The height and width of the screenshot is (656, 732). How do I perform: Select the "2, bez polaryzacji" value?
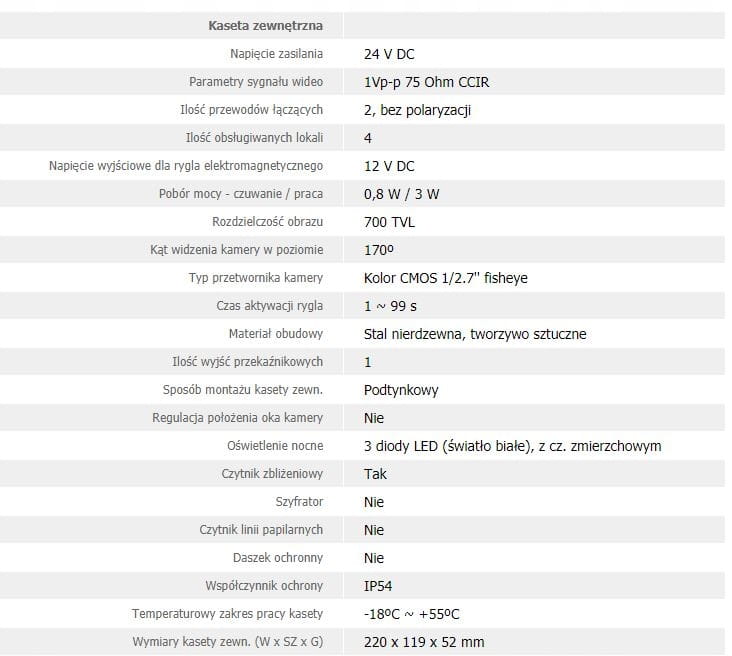click(x=417, y=110)
